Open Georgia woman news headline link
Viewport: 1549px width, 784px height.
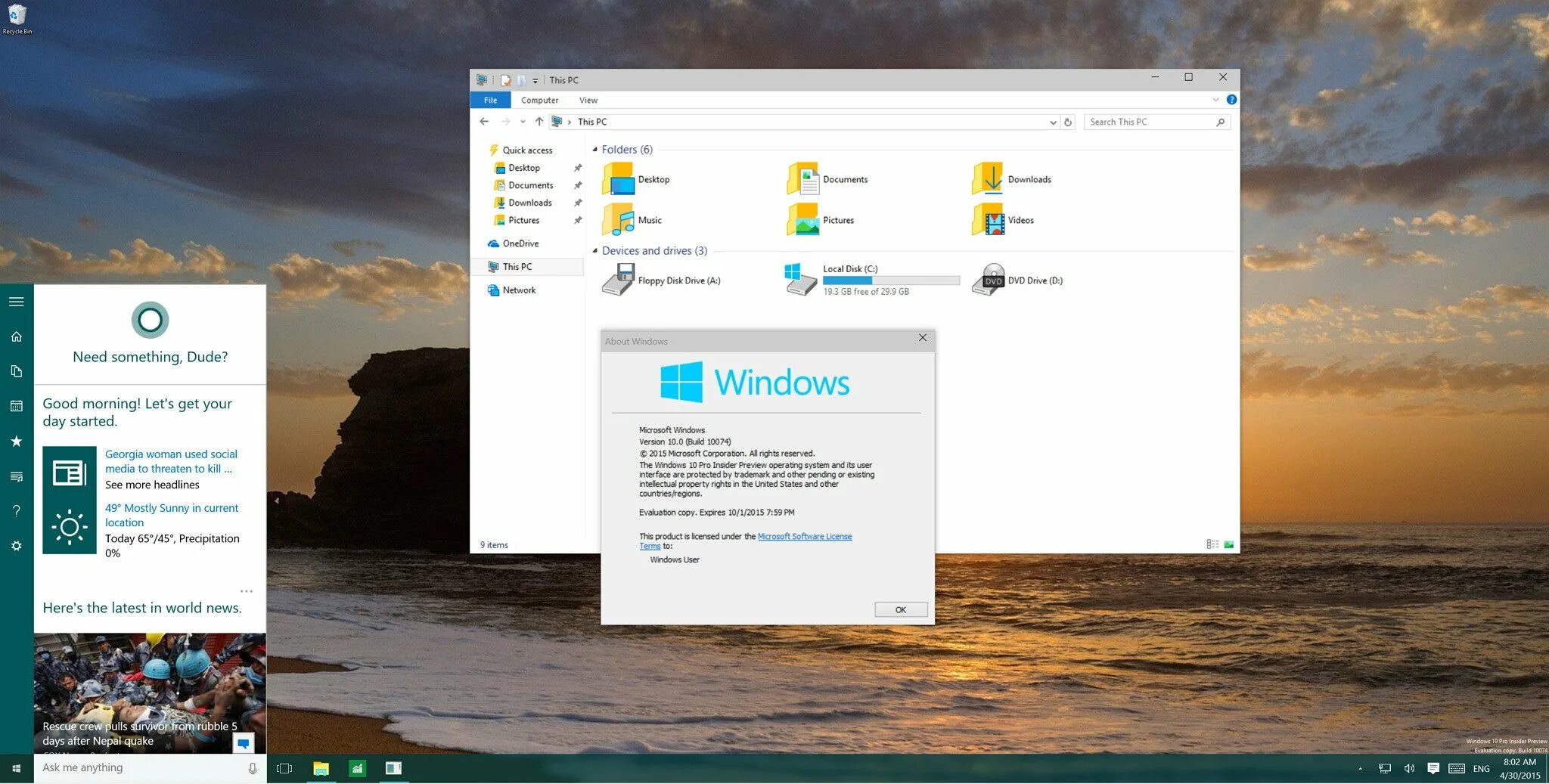point(171,461)
